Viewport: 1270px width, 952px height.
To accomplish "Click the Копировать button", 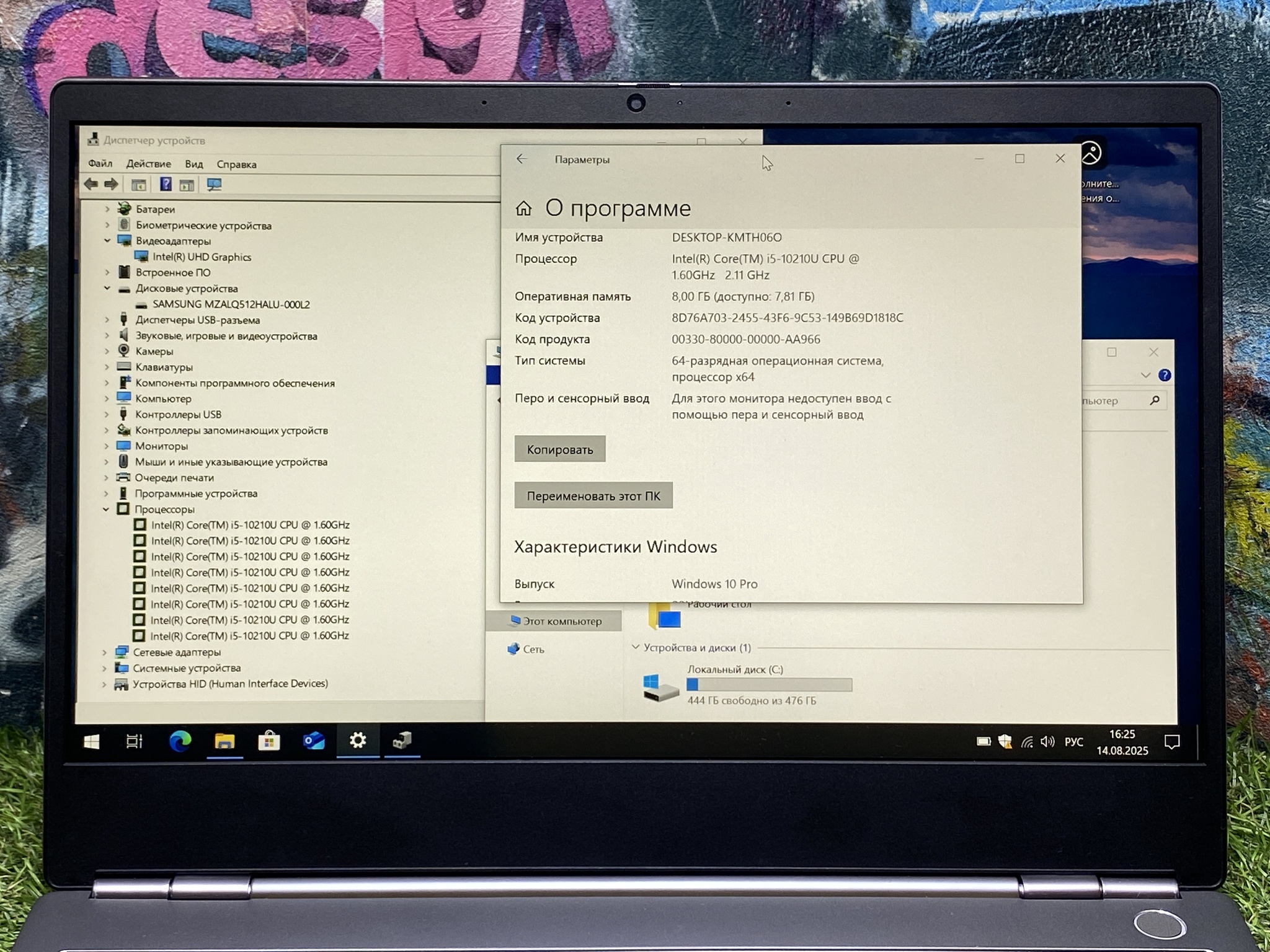I will click(559, 449).
